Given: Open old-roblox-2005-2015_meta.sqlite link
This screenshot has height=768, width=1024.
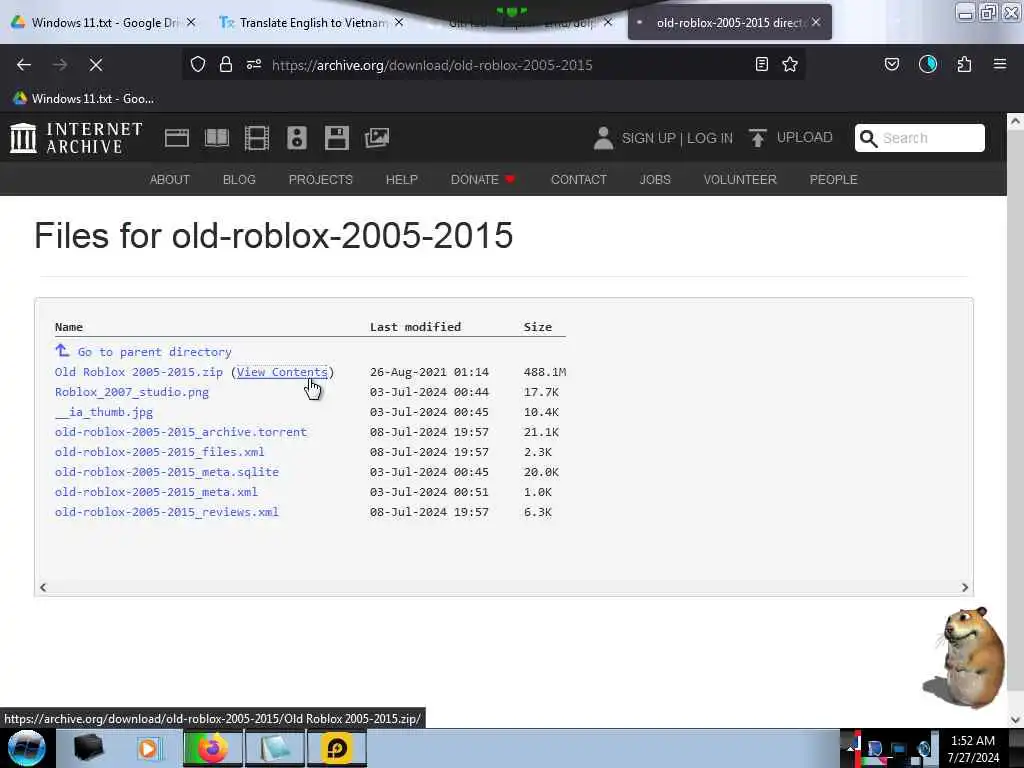Looking at the screenshot, I should [167, 472].
